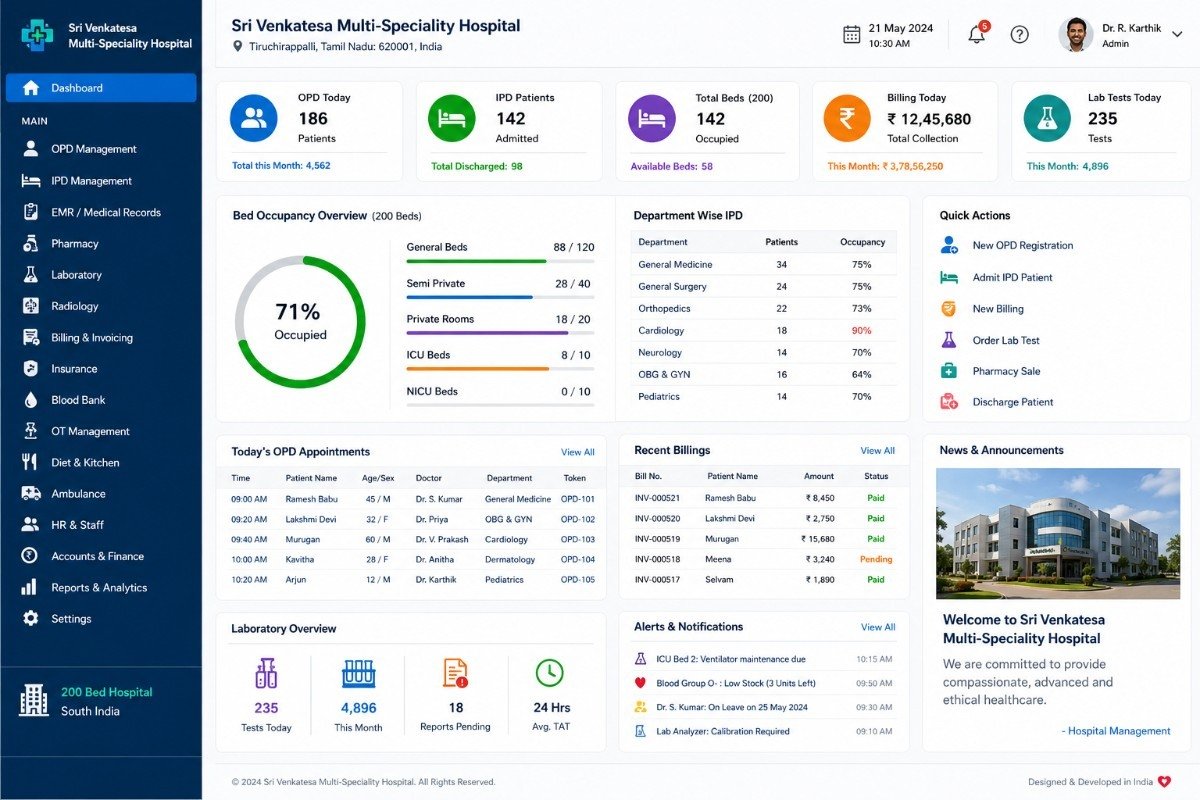The height and width of the screenshot is (800, 1200).
Task: Click the 71% Occupied donut chart
Action: [x=300, y=321]
